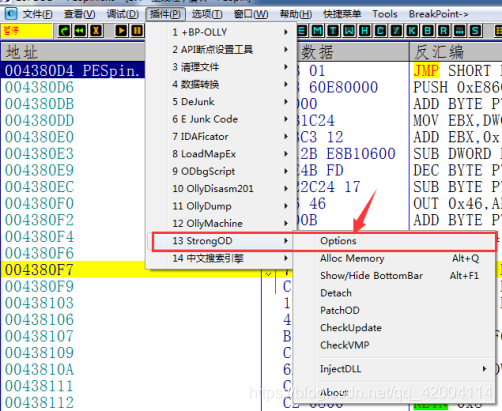Open the CPU (C) window icon
502x411 pixels.
coord(380,31)
